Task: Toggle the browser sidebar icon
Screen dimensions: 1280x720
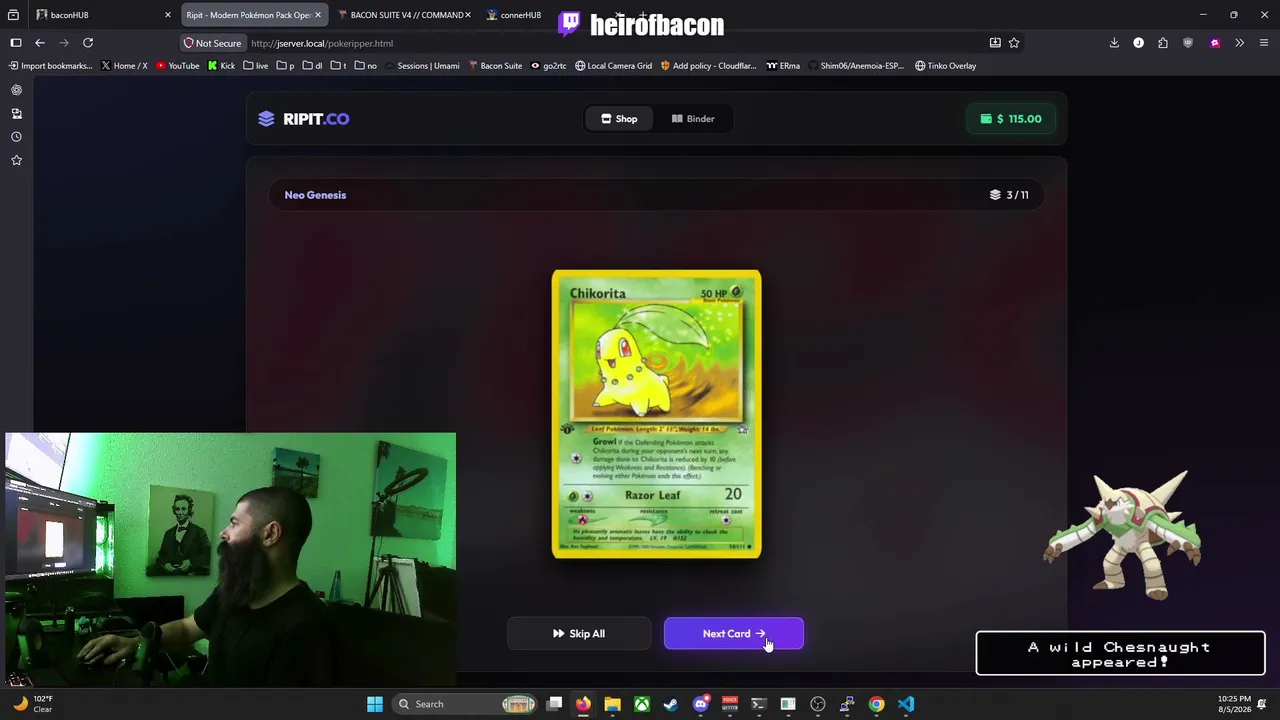Action: [16, 43]
